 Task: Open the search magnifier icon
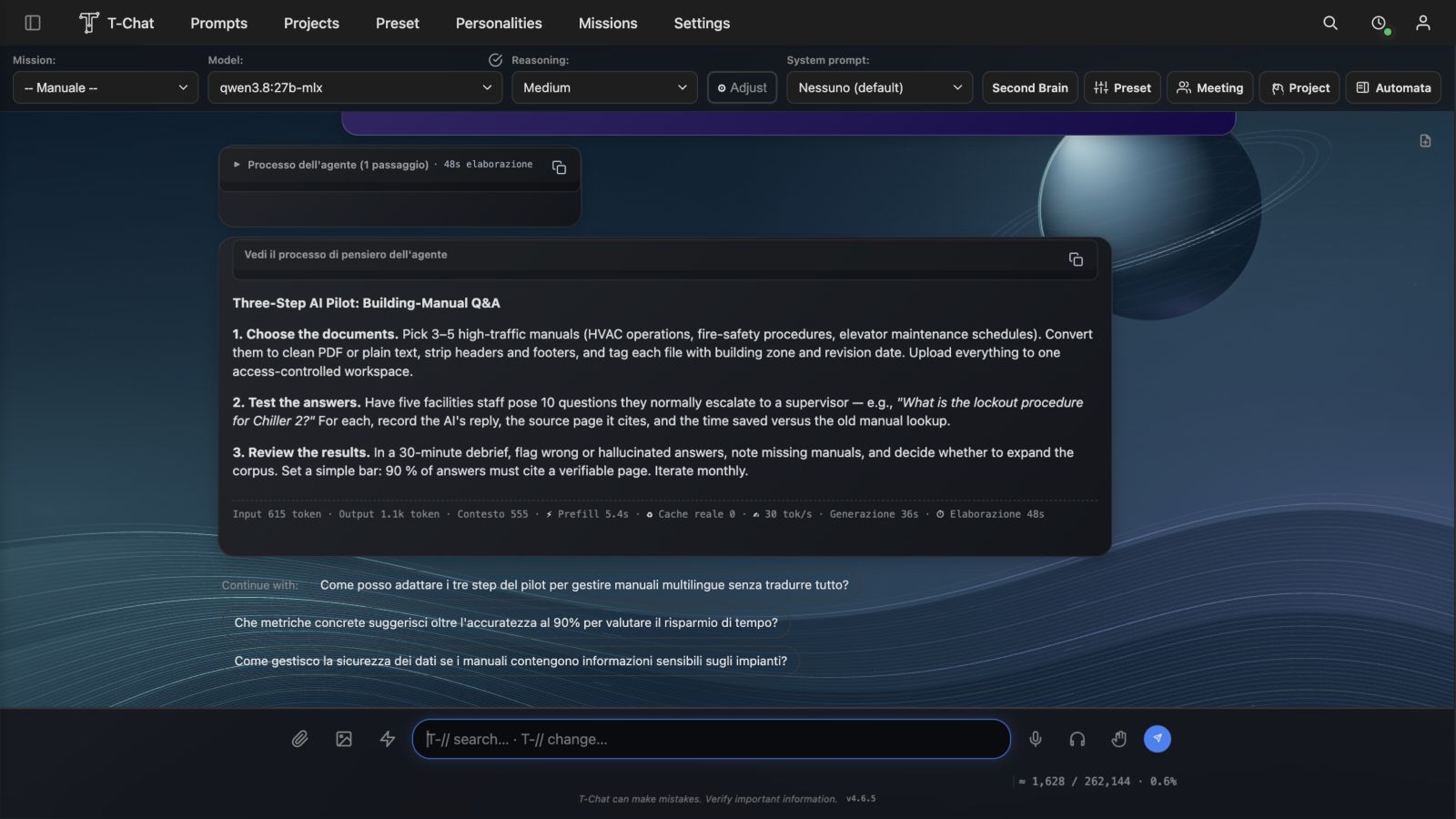click(x=1330, y=23)
